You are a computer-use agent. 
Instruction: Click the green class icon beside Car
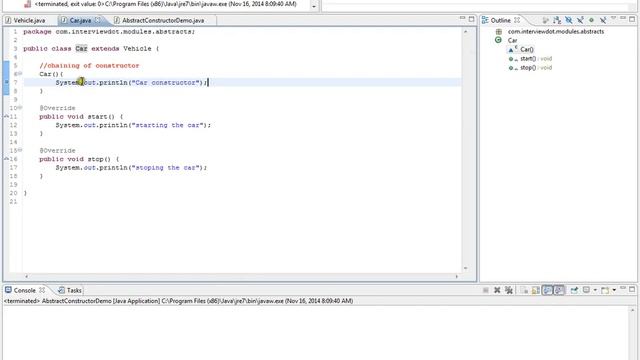(x=498, y=40)
